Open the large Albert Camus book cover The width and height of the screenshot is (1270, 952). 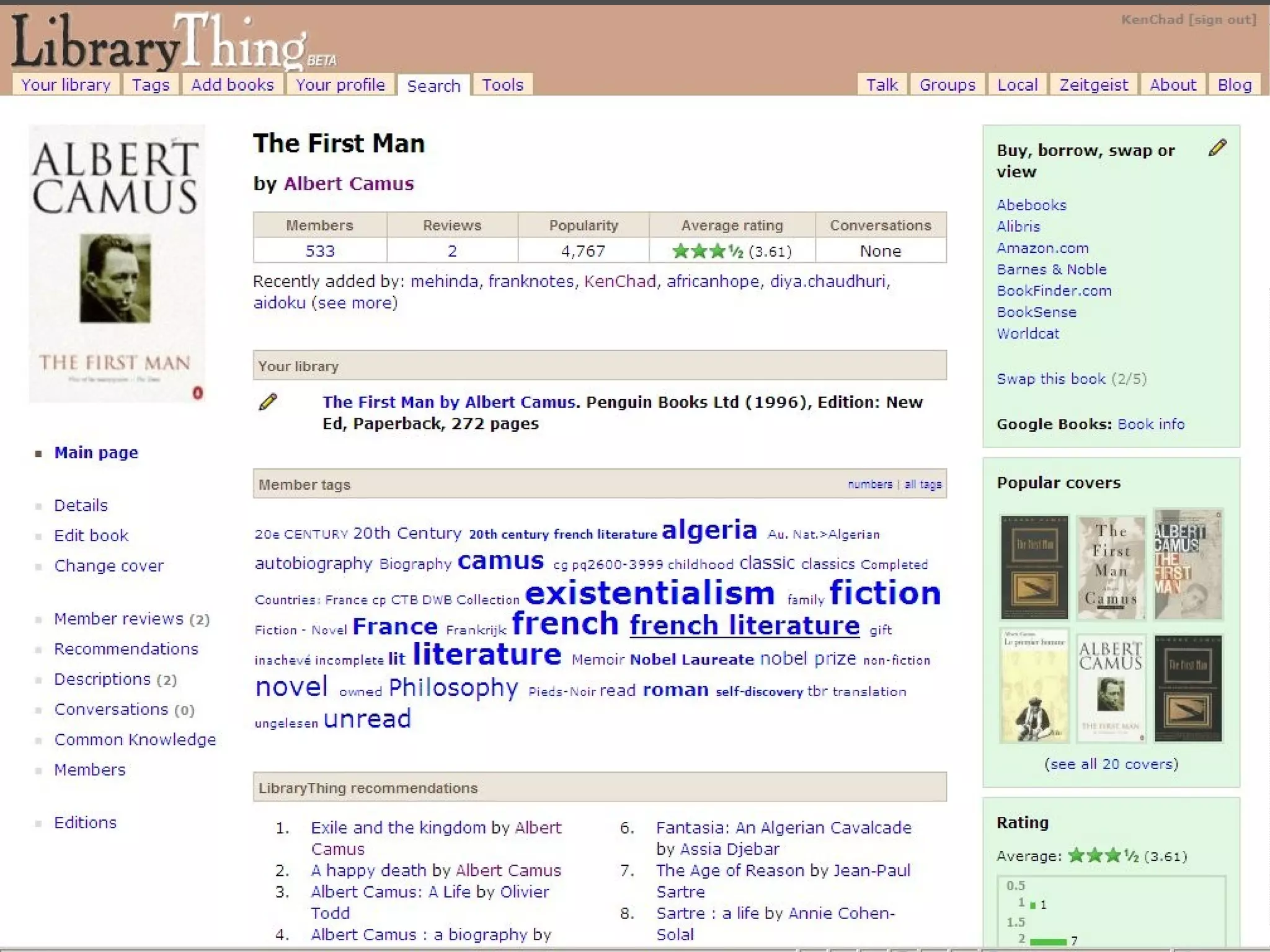(117, 263)
